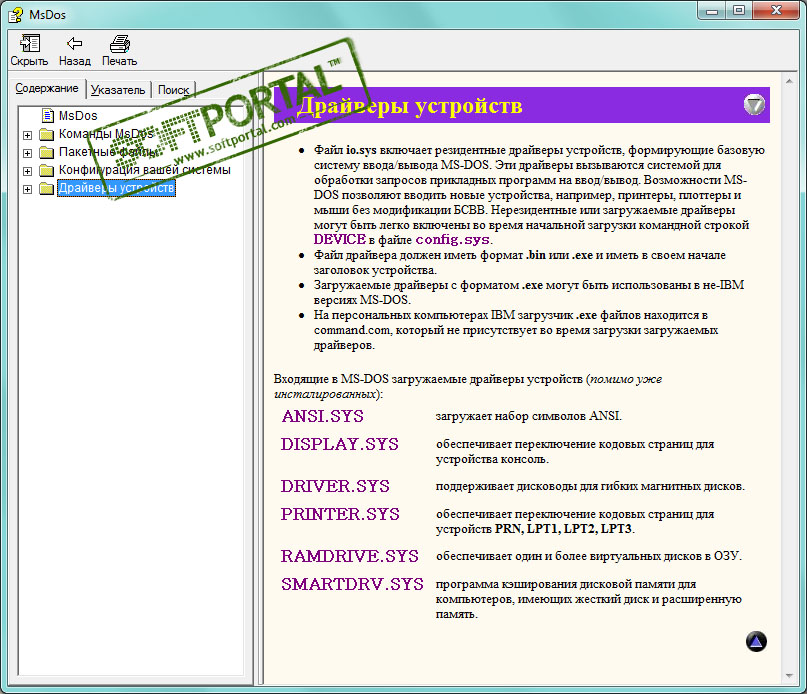The height and width of the screenshot is (694, 807).
Task: Go back with the Назад arrow icon
Action: (74, 43)
